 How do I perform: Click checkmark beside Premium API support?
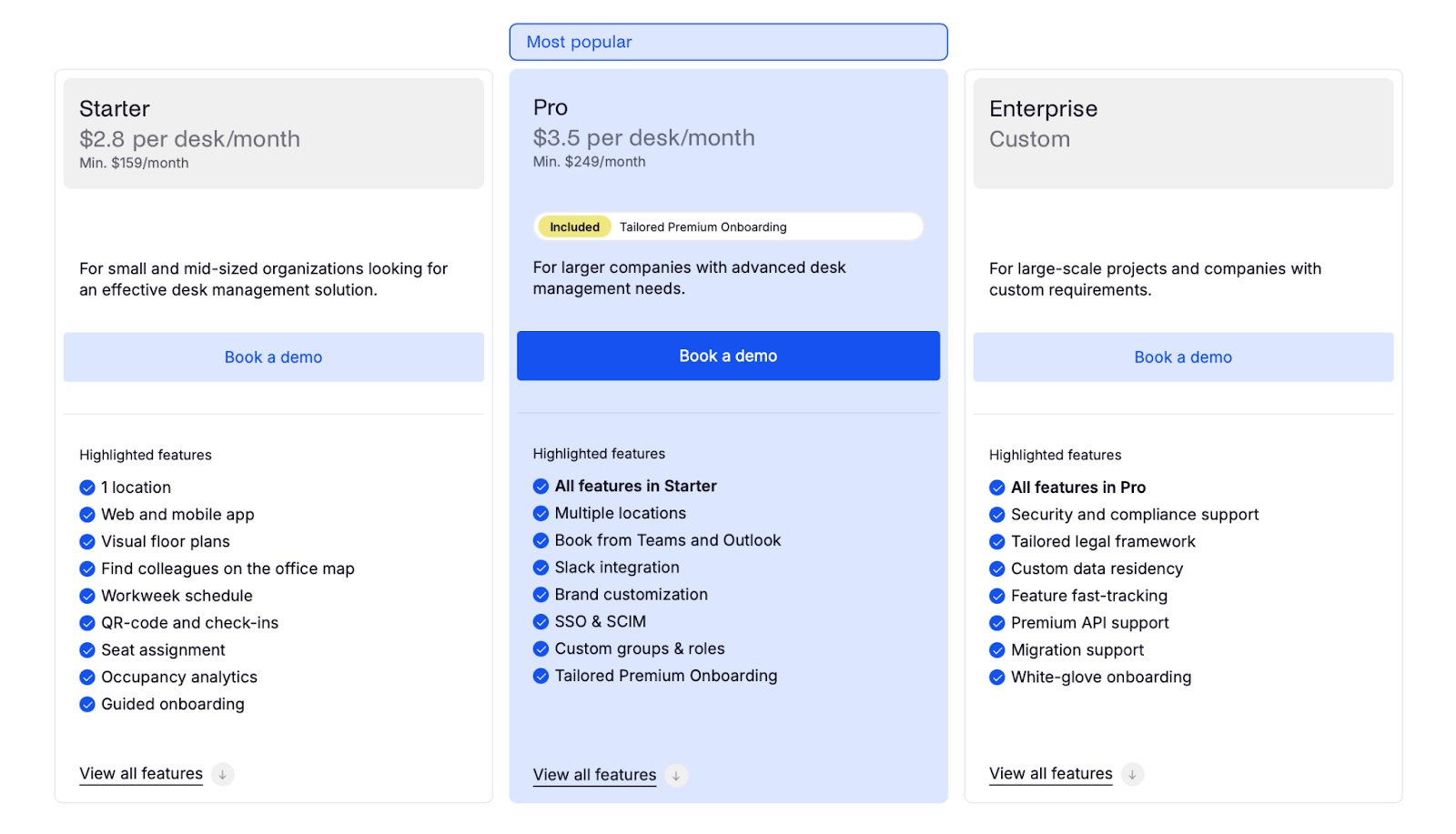pos(997,623)
